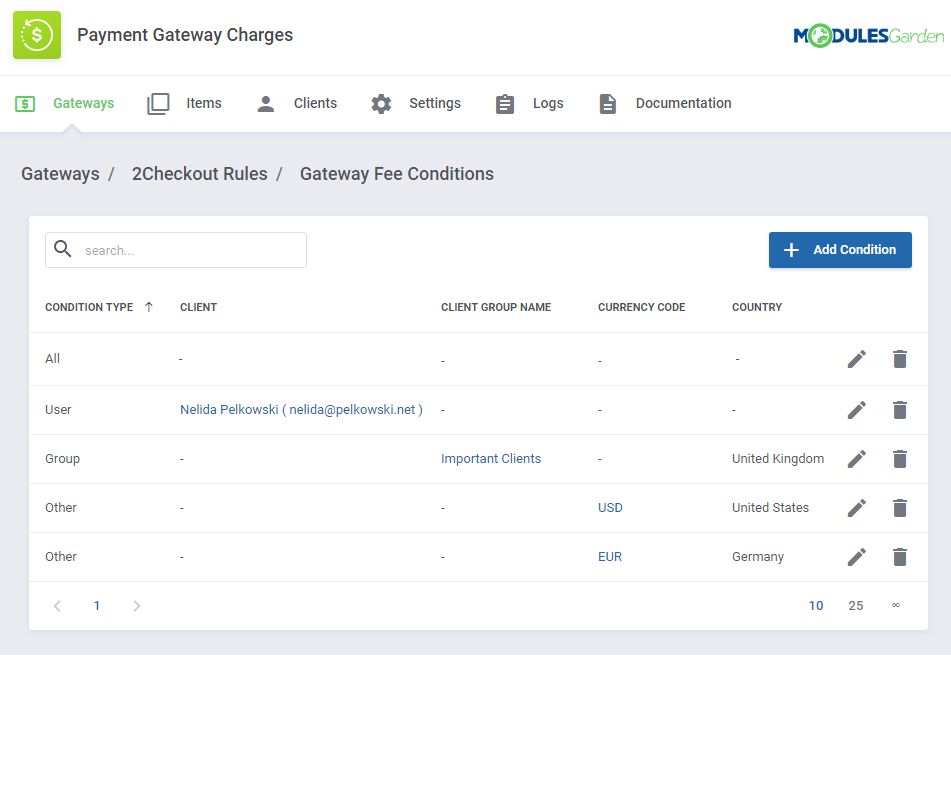Click the Add Condition button
This screenshot has width=951, height=786.
[840, 250]
